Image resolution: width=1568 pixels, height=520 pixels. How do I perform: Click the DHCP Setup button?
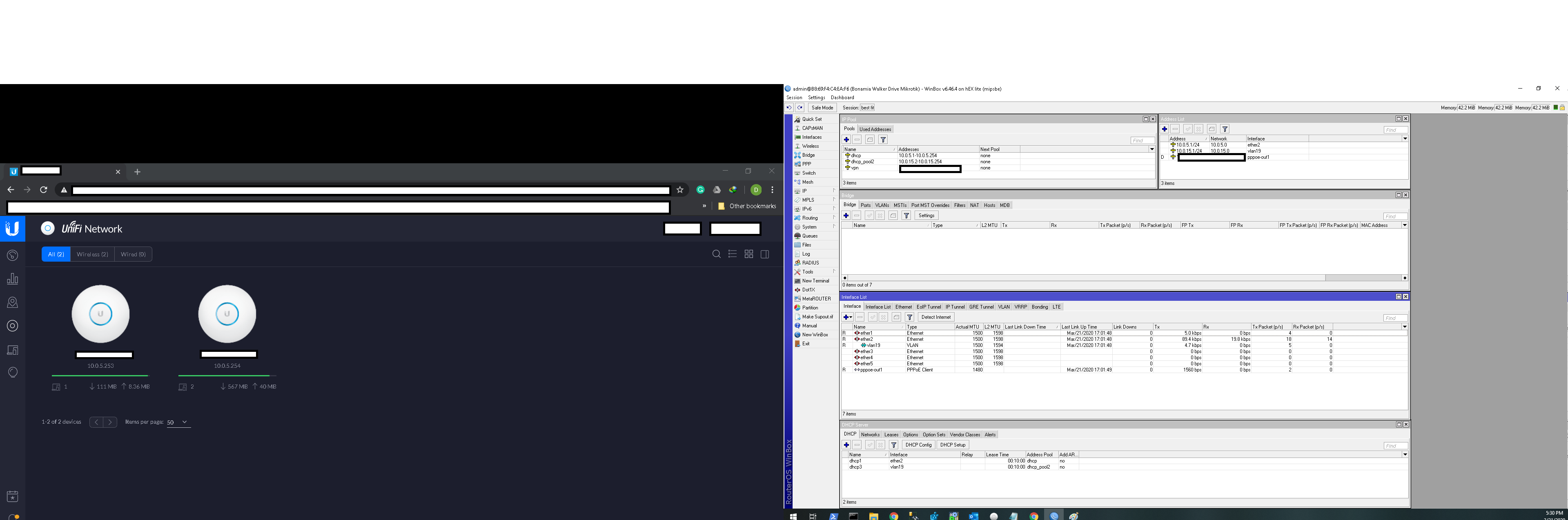click(x=953, y=444)
